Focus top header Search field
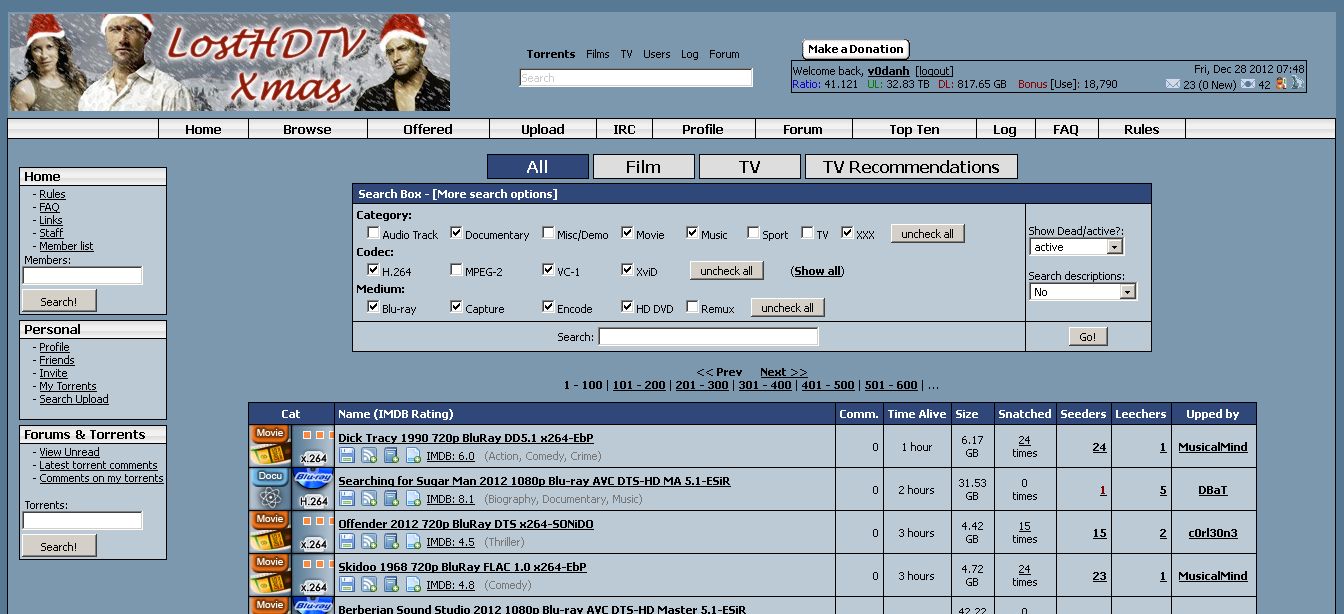Screen dimensions: 1344x614 (636, 78)
